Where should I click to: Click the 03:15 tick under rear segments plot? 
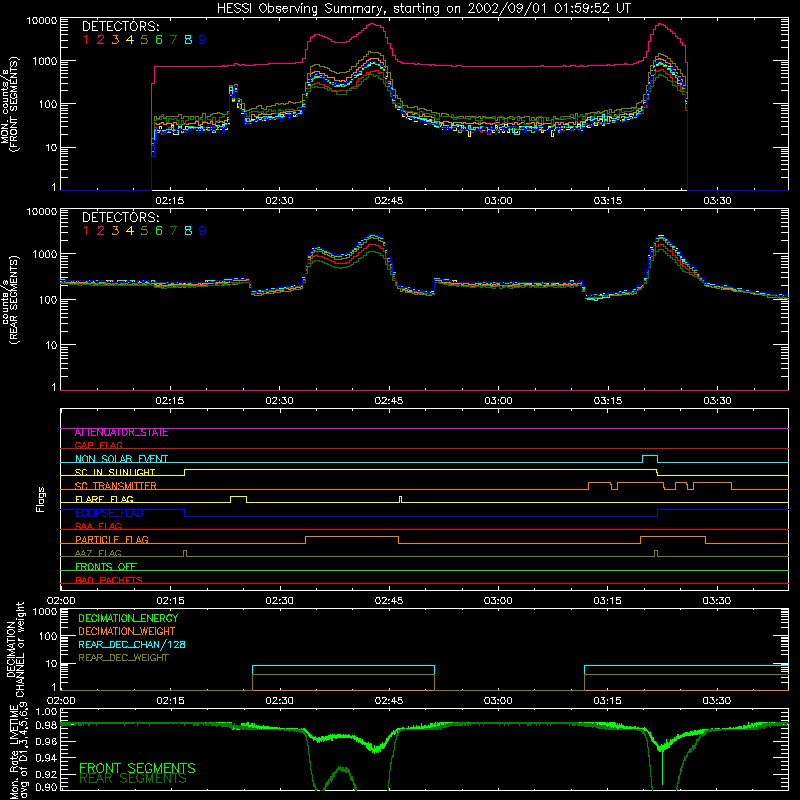tap(608, 401)
